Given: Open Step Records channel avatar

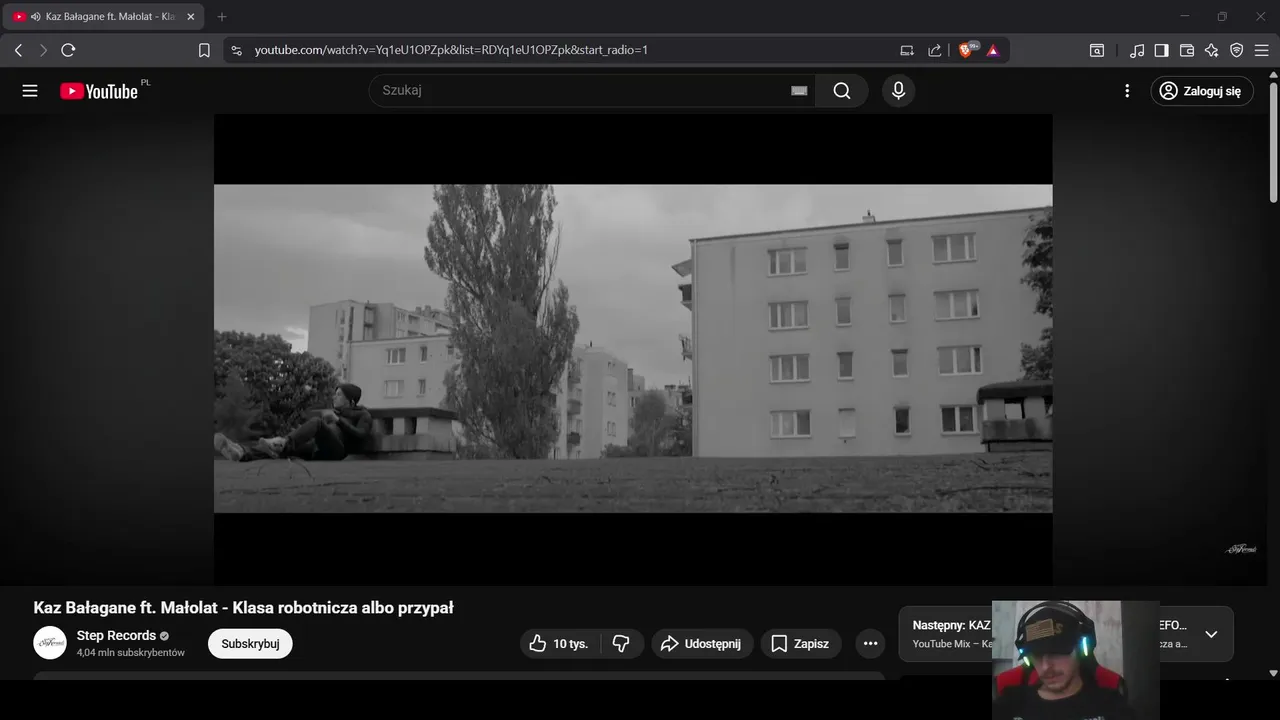Looking at the screenshot, I should (50, 643).
